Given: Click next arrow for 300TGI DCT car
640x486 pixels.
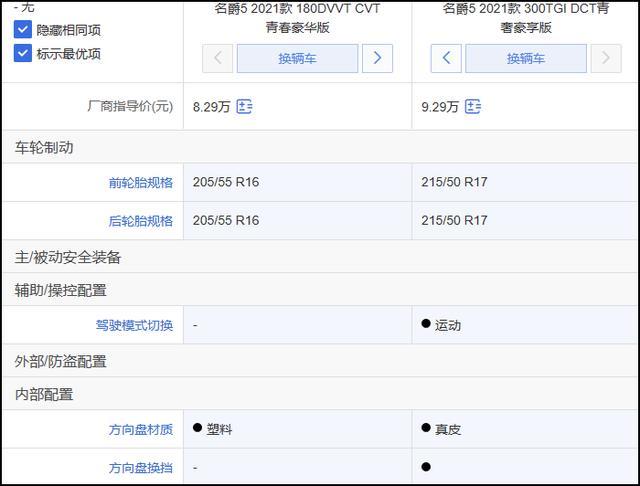Looking at the screenshot, I should point(606,58).
